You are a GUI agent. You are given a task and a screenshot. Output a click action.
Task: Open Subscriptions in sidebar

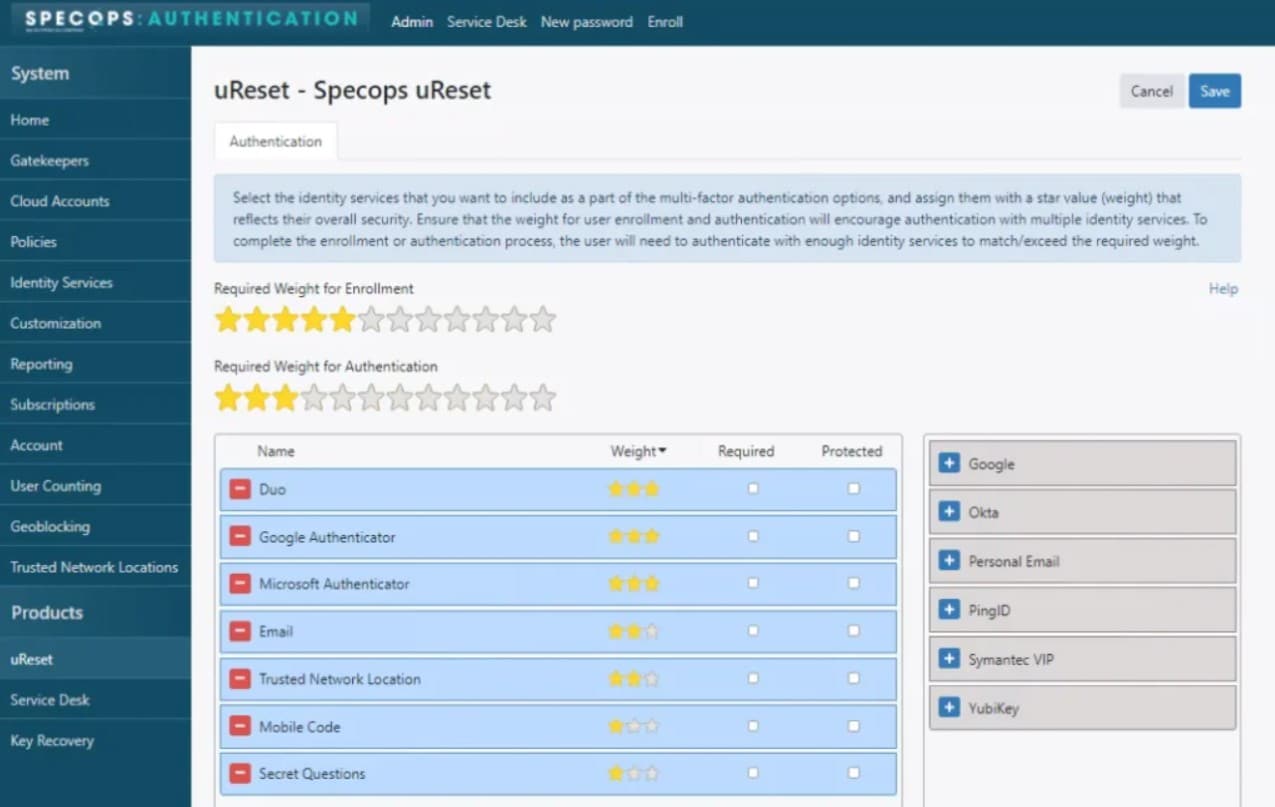(x=95, y=404)
